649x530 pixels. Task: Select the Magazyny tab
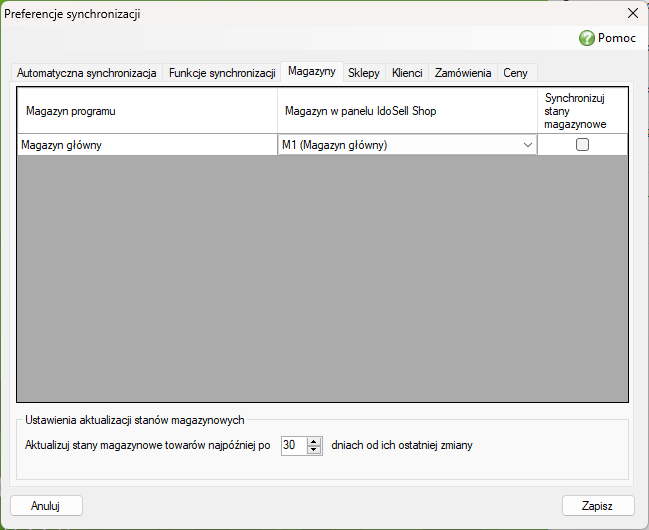(x=312, y=71)
